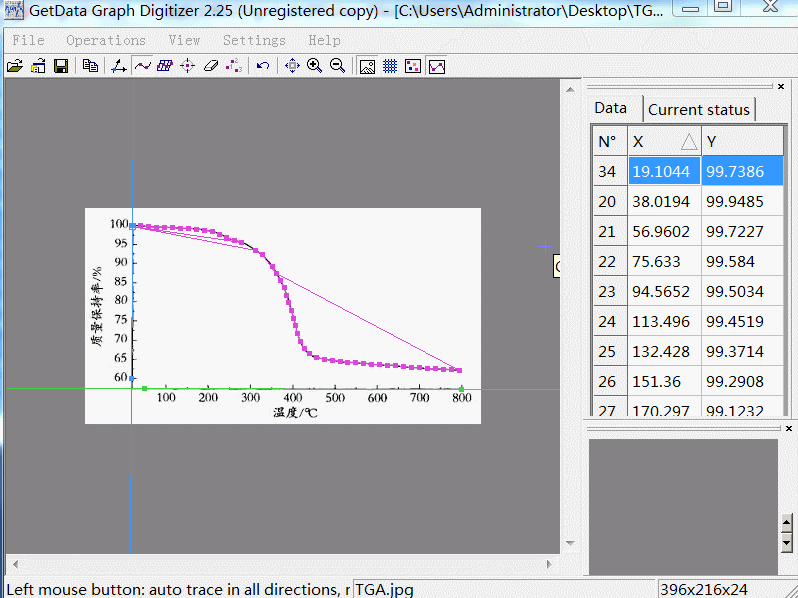
Task: Click the Open image folder icon
Action: coord(14,66)
